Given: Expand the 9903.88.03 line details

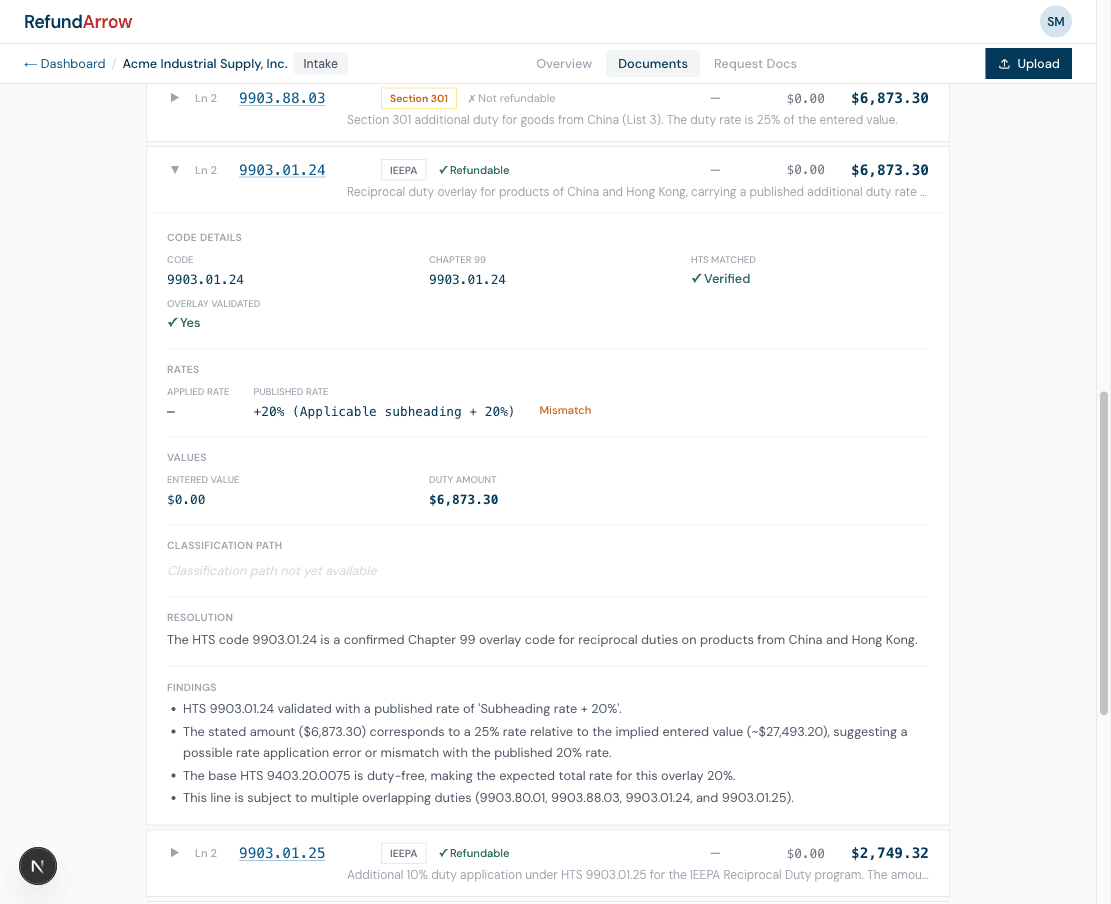Looking at the screenshot, I should [x=174, y=98].
